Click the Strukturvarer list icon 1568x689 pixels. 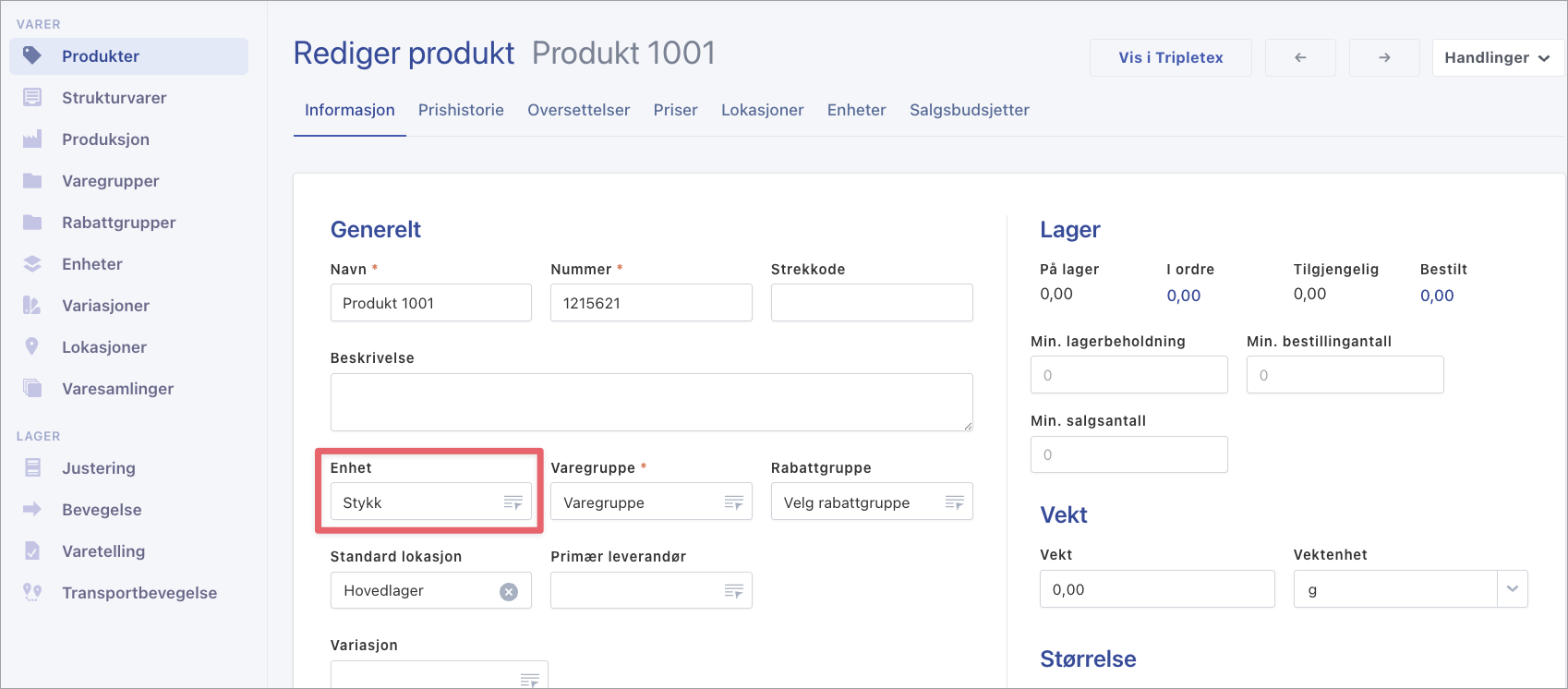[32, 98]
